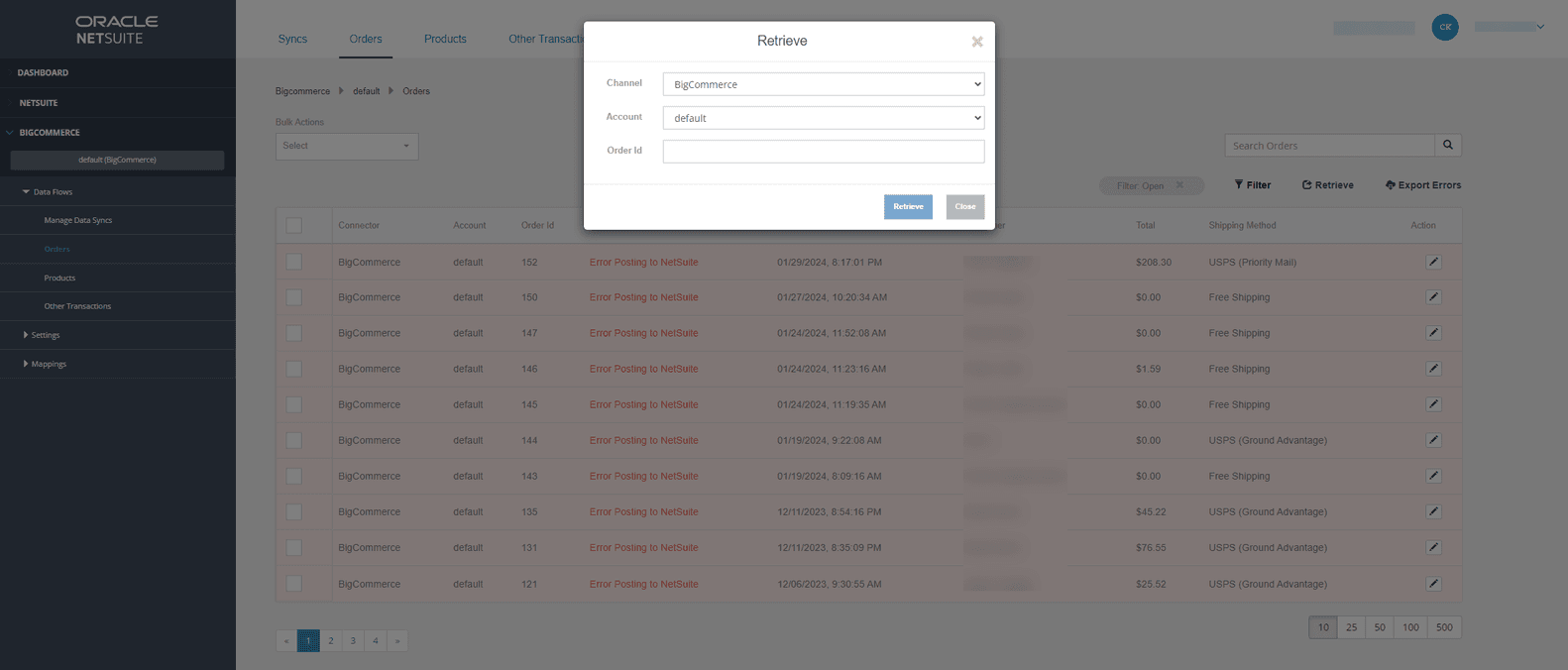Switch to the Orders tab

point(366,39)
